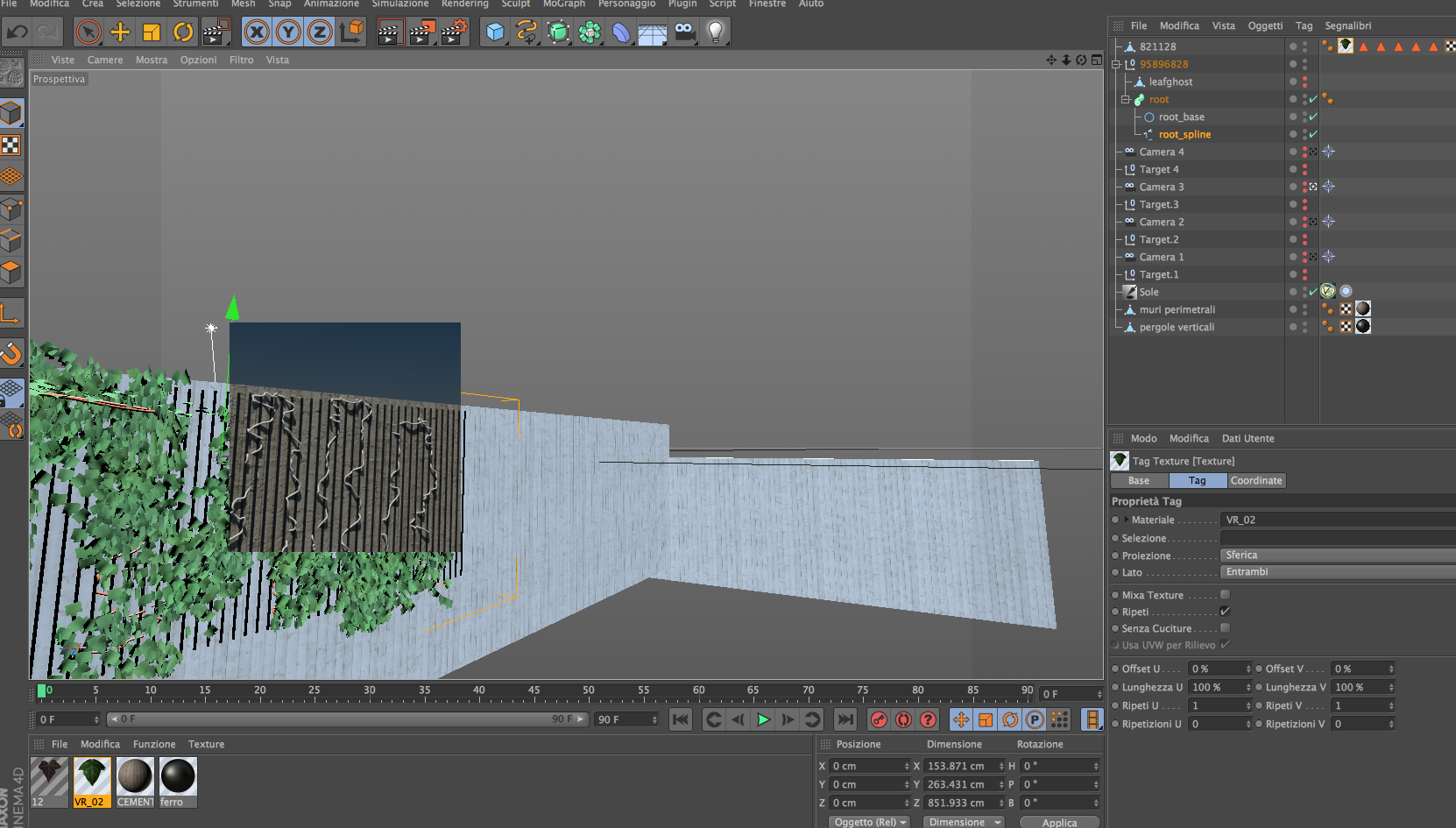Toggle the X axis lock
1456x828 pixels.
click(257, 32)
